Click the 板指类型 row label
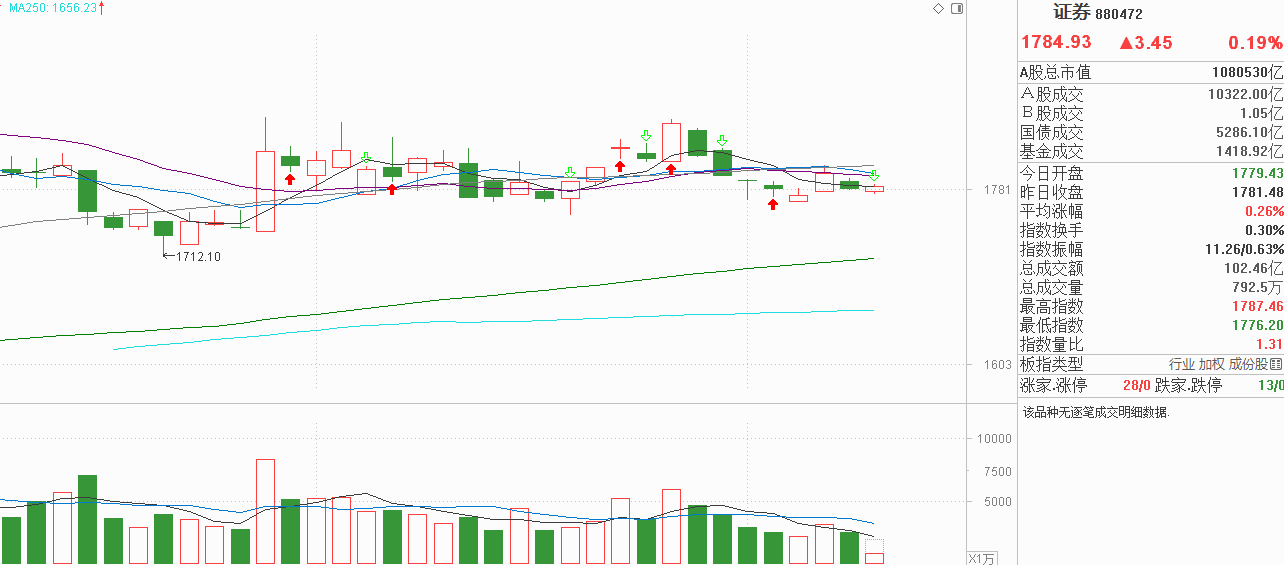The image size is (1284, 565). (x=1051, y=365)
